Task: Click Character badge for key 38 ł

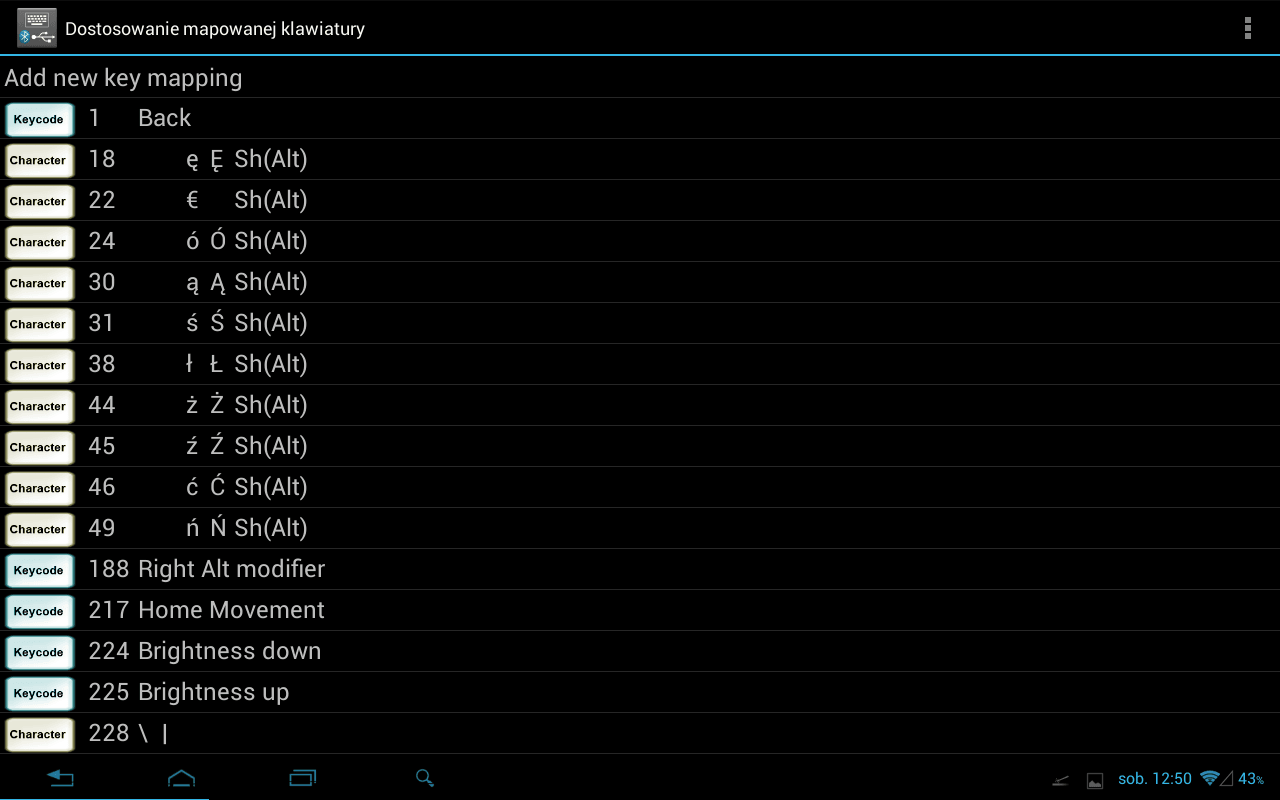Action: [39, 365]
